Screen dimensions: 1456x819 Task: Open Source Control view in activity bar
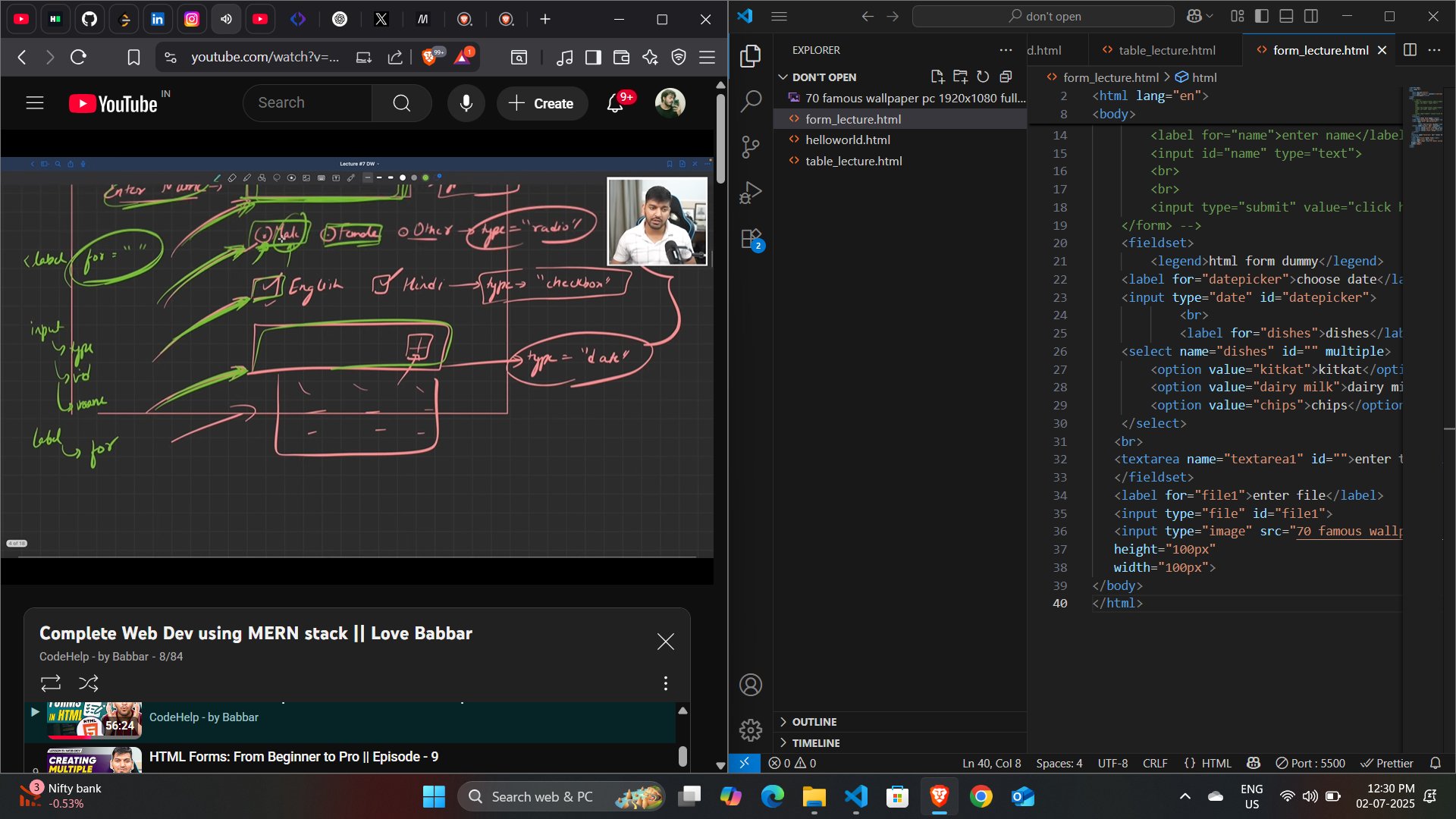point(750,146)
